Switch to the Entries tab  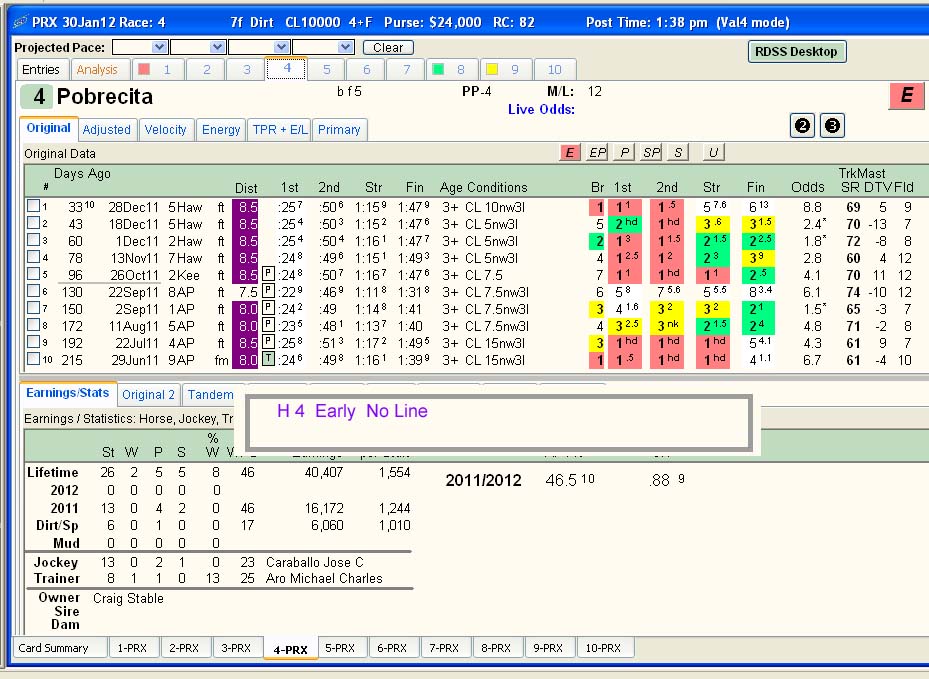(x=41, y=69)
